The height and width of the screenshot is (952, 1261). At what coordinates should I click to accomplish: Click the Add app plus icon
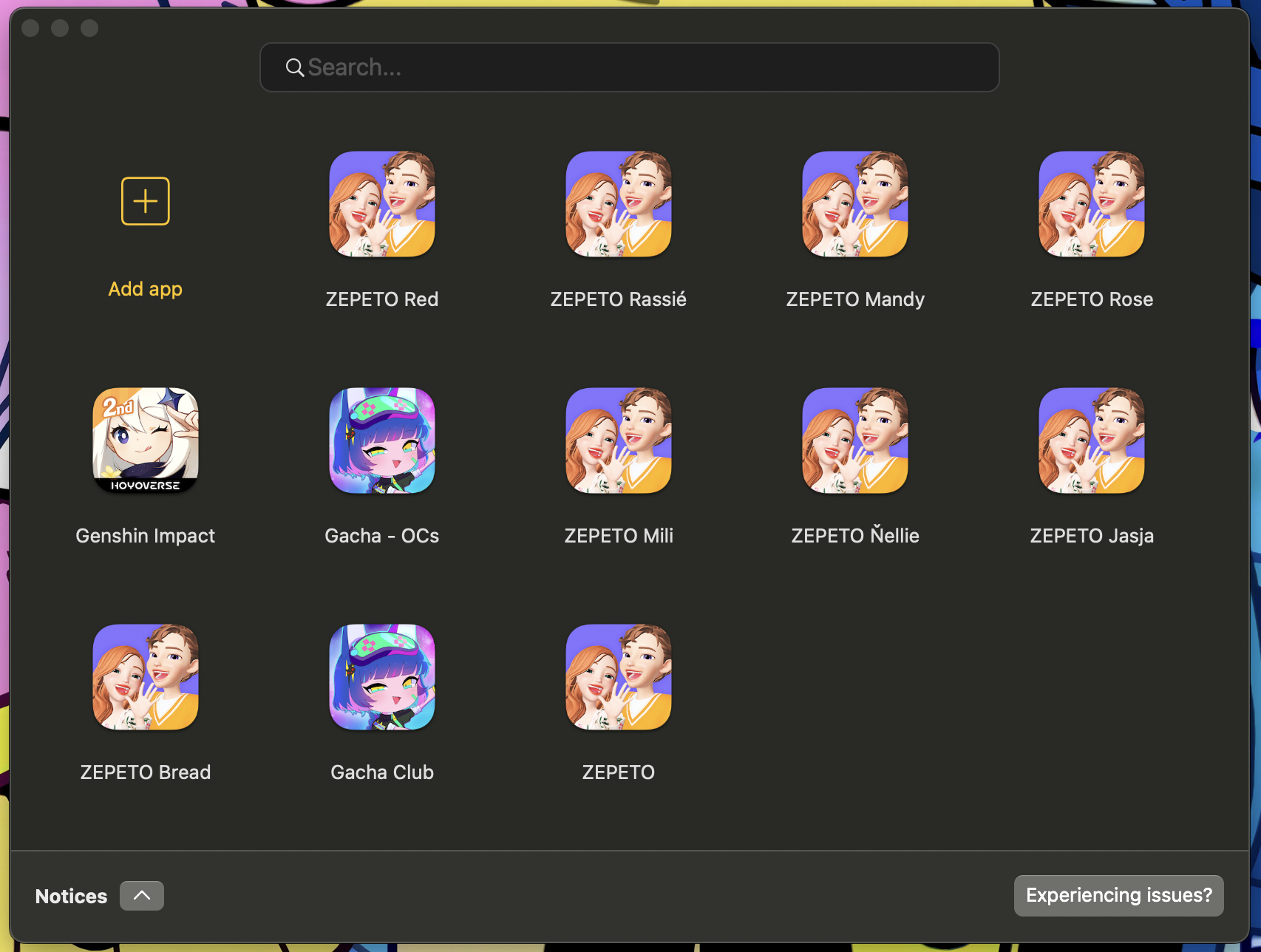coord(145,200)
